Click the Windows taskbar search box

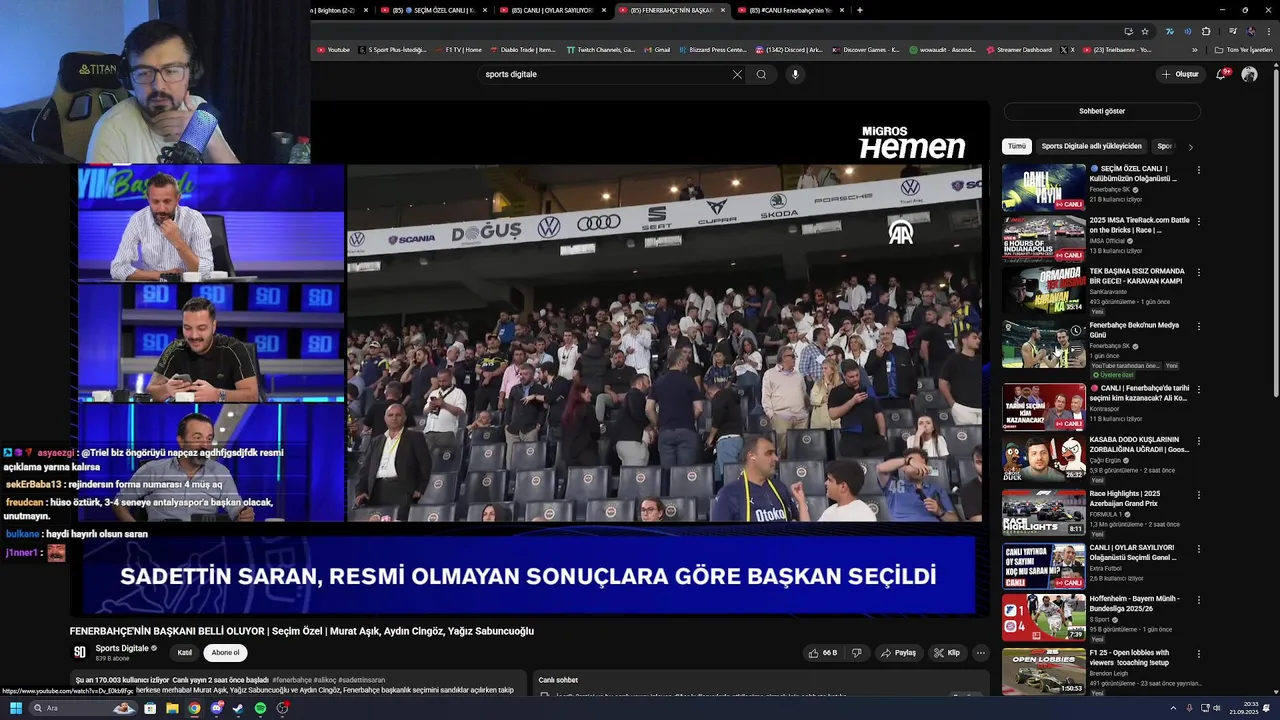(x=83, y=708)
